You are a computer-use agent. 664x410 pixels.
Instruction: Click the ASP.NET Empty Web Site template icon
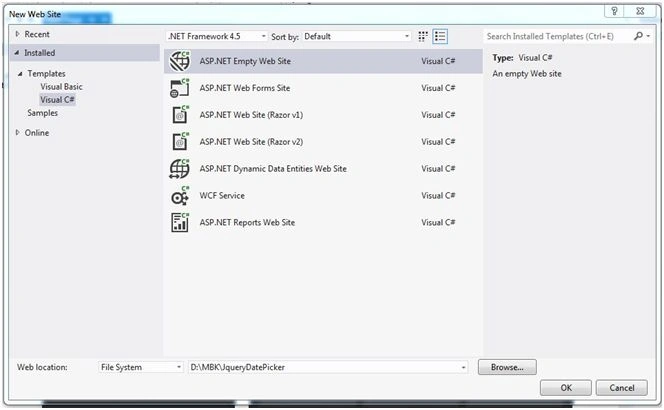(180, 61)
